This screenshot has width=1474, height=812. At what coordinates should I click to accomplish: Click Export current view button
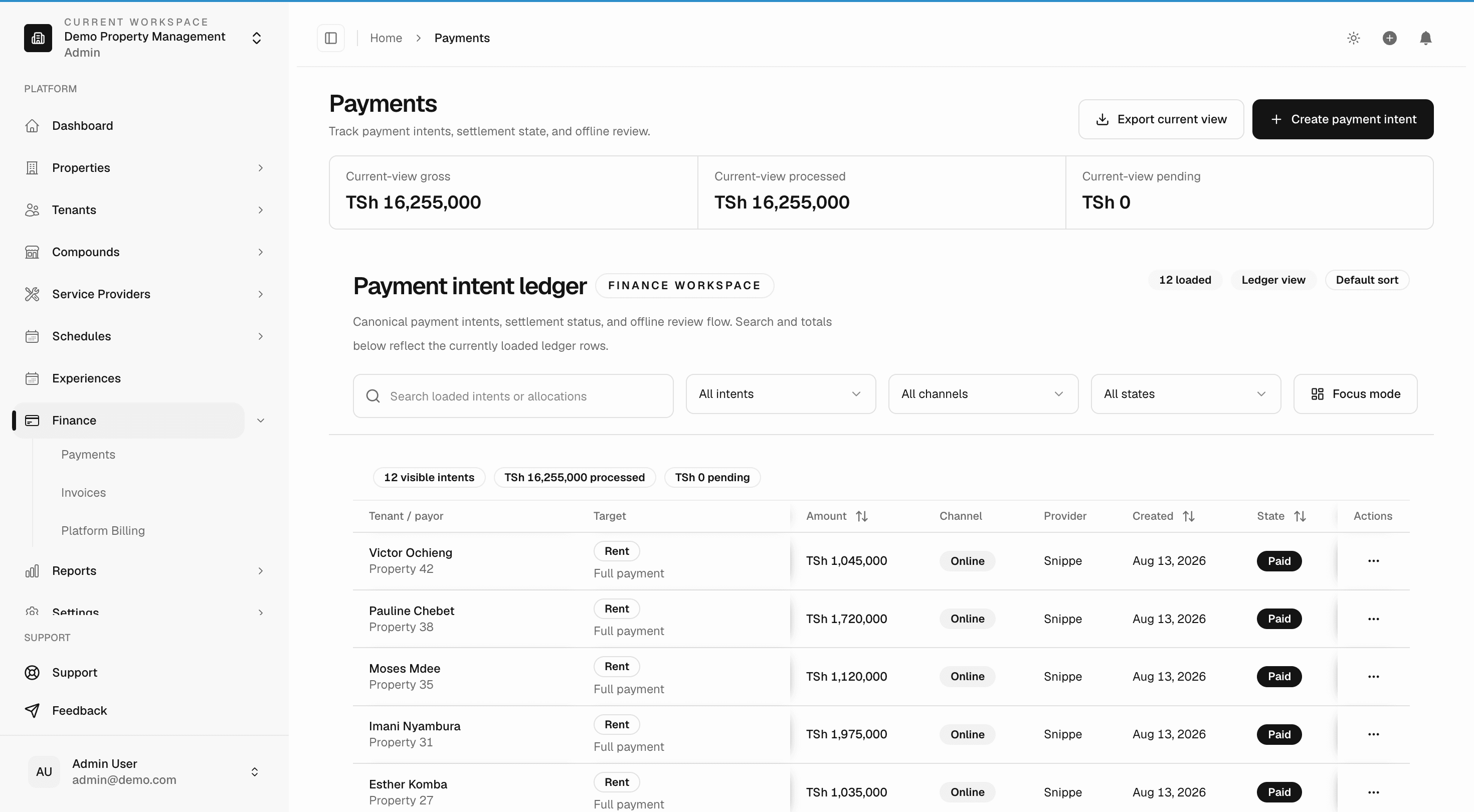(1161, 119)
